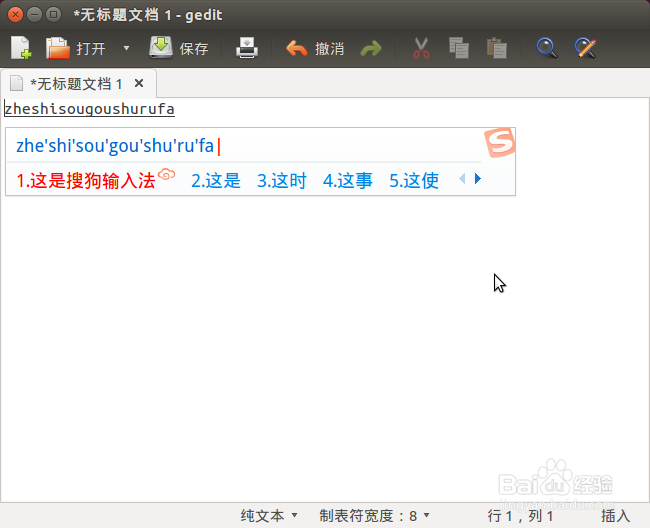
Task: Cut selection using scissors icon
Action: tap(421, 48)
